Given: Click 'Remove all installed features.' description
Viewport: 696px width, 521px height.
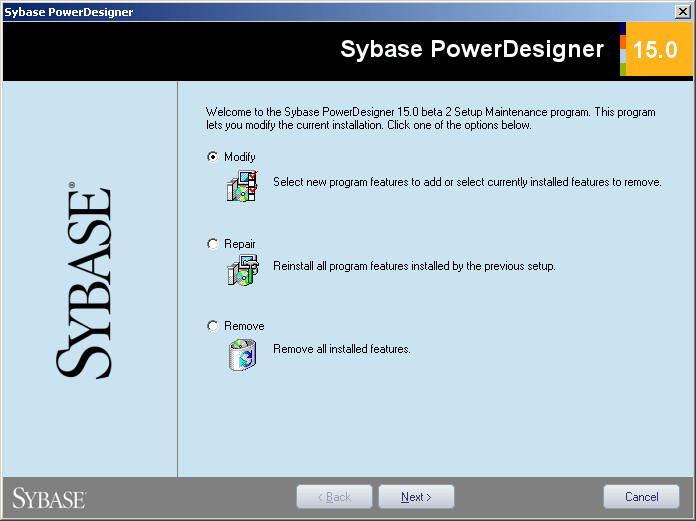Looking at the screenshot, I should [x=342, y=349].
